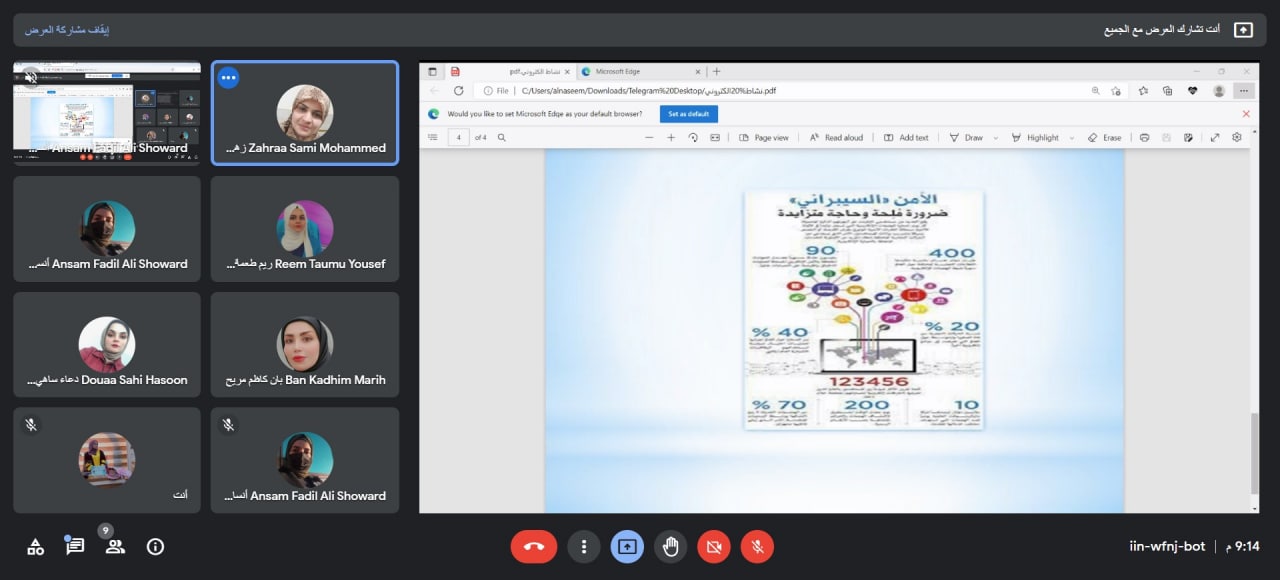Open Edge Favorites star icon
1280x580 pixels.
[1143, 91]
